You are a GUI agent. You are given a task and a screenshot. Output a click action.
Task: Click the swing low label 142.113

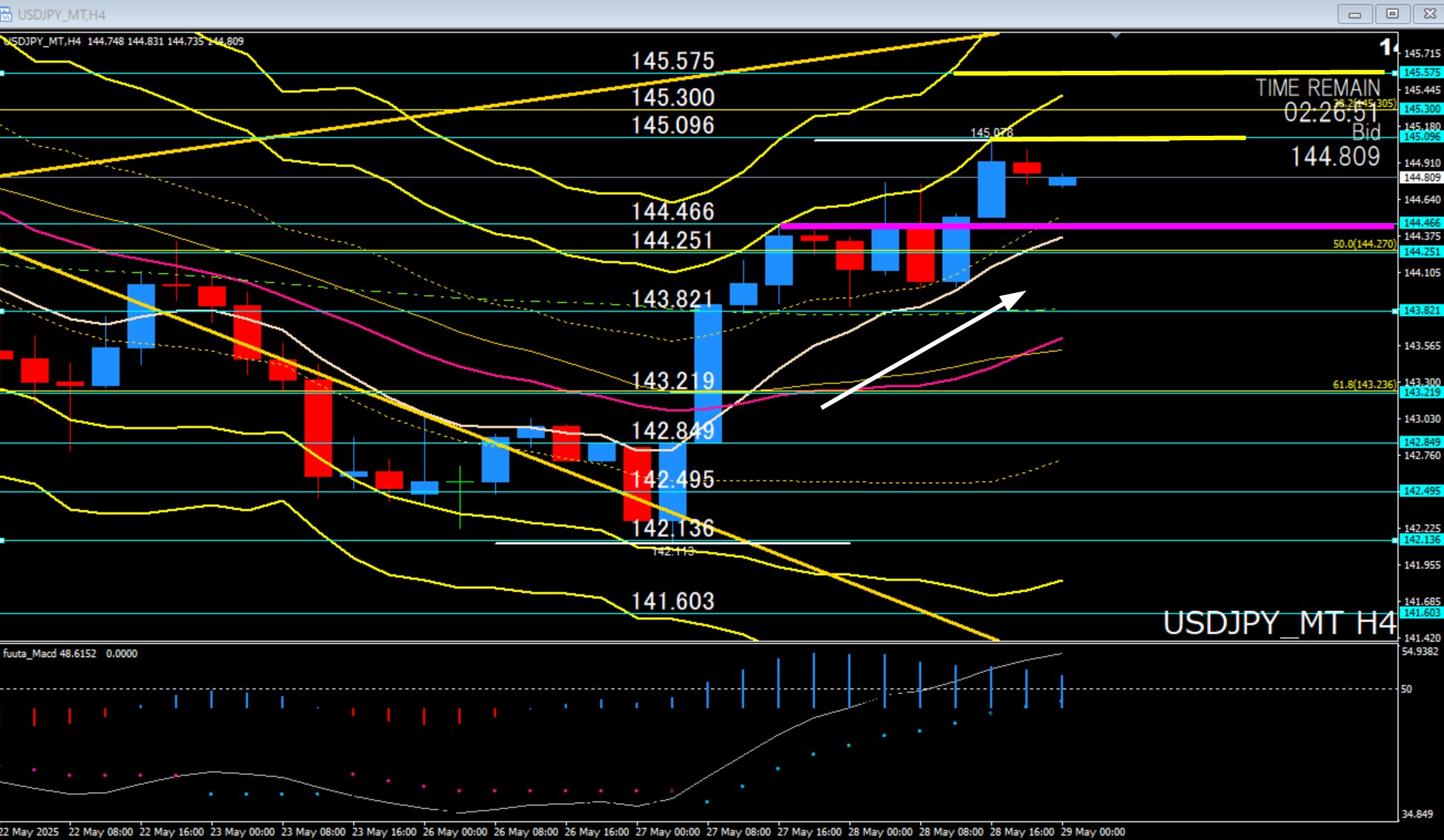pyautogui.click(x=673, y=551)
